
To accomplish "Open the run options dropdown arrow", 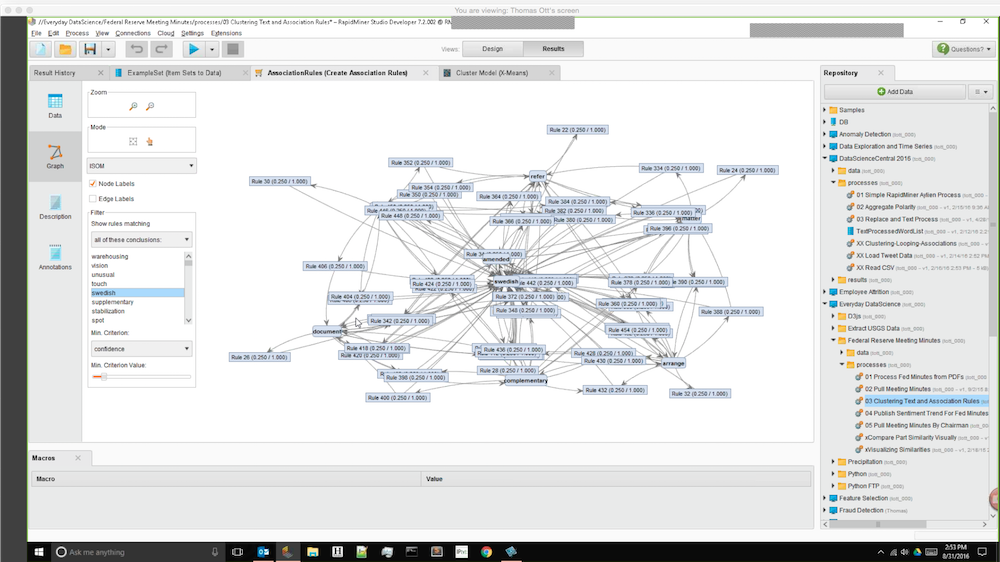I will 212,49.
